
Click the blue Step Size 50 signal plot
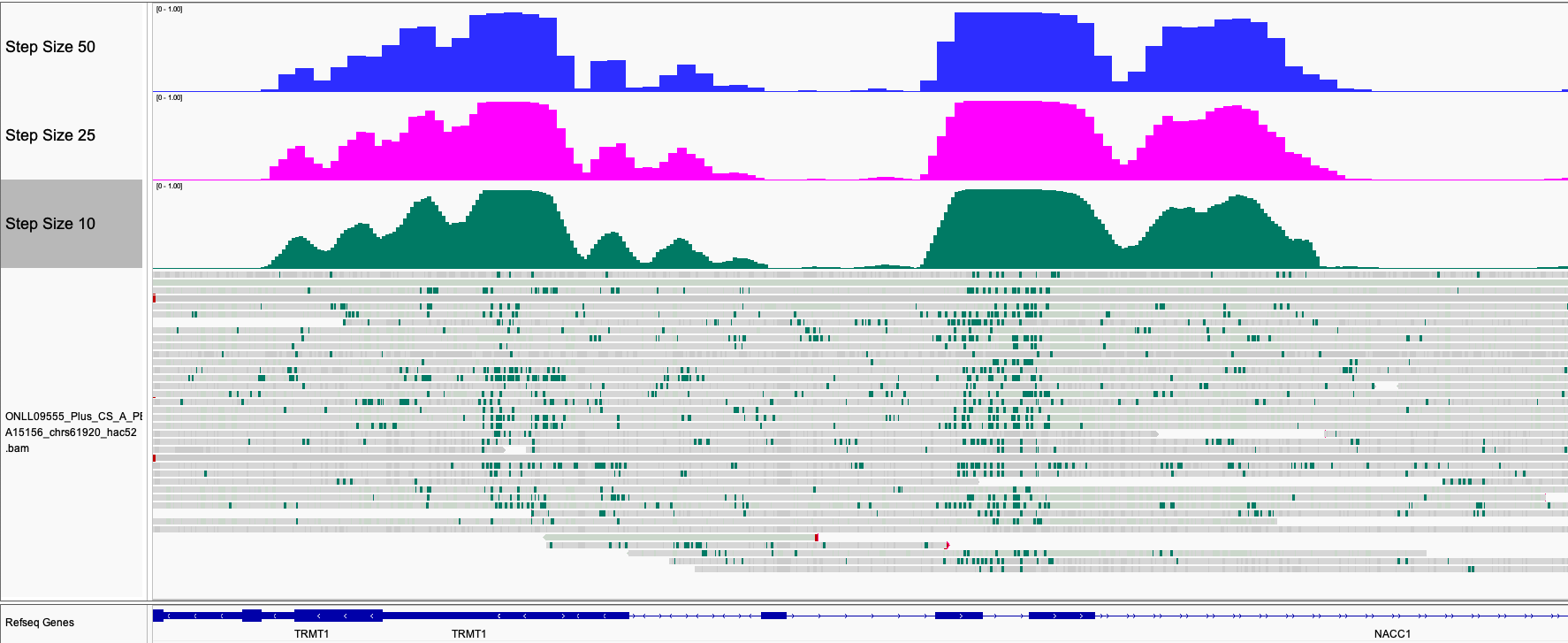coord(1016,53)
